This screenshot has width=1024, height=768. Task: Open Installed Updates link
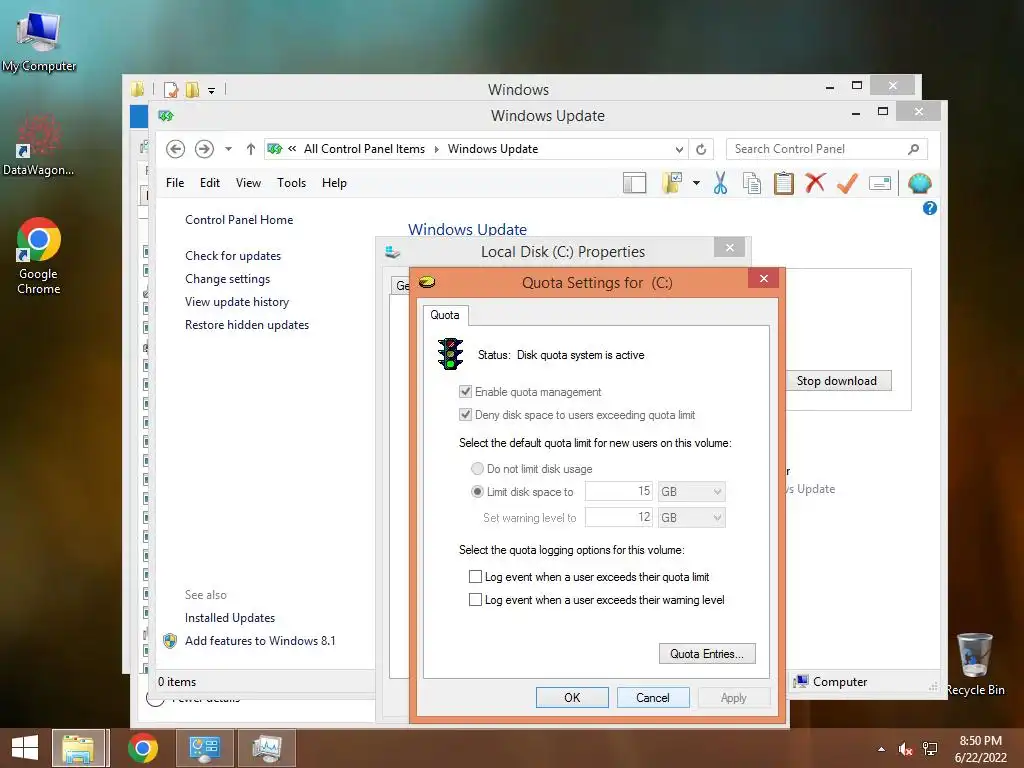coord(230,618)
